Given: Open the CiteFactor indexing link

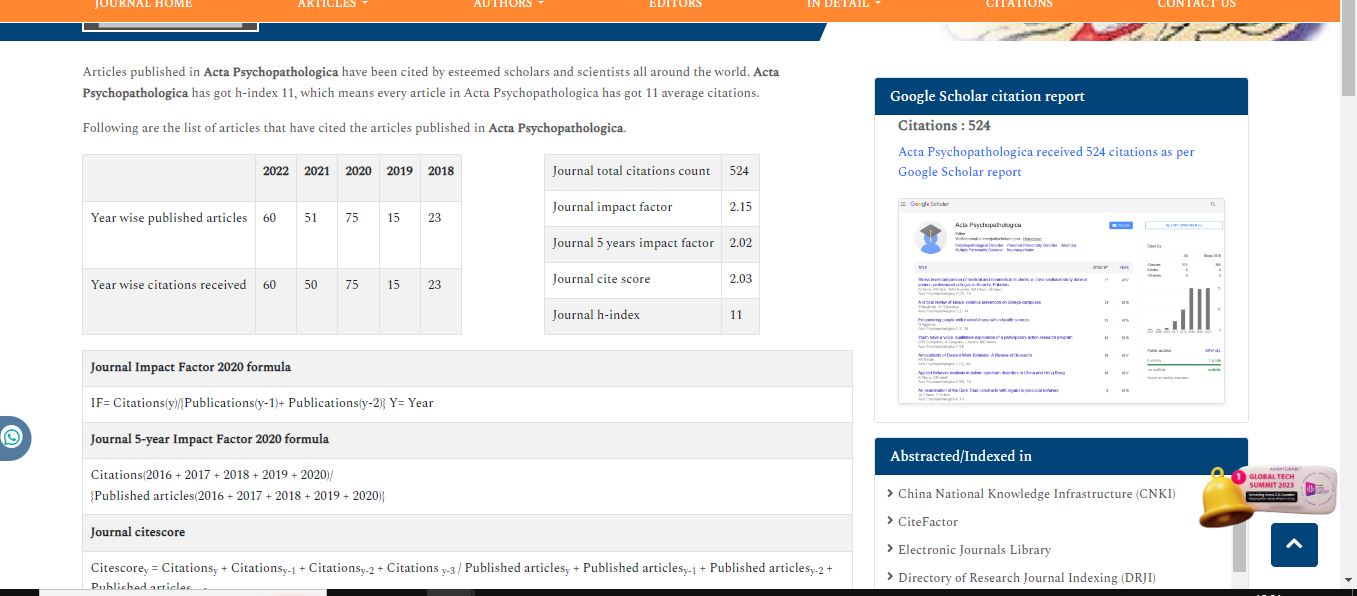Looking at the screenshot, I should (927, 521).
